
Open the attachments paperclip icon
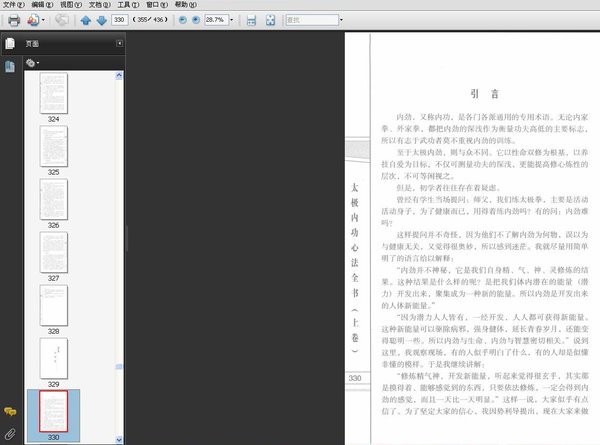(x=10, y=434)
